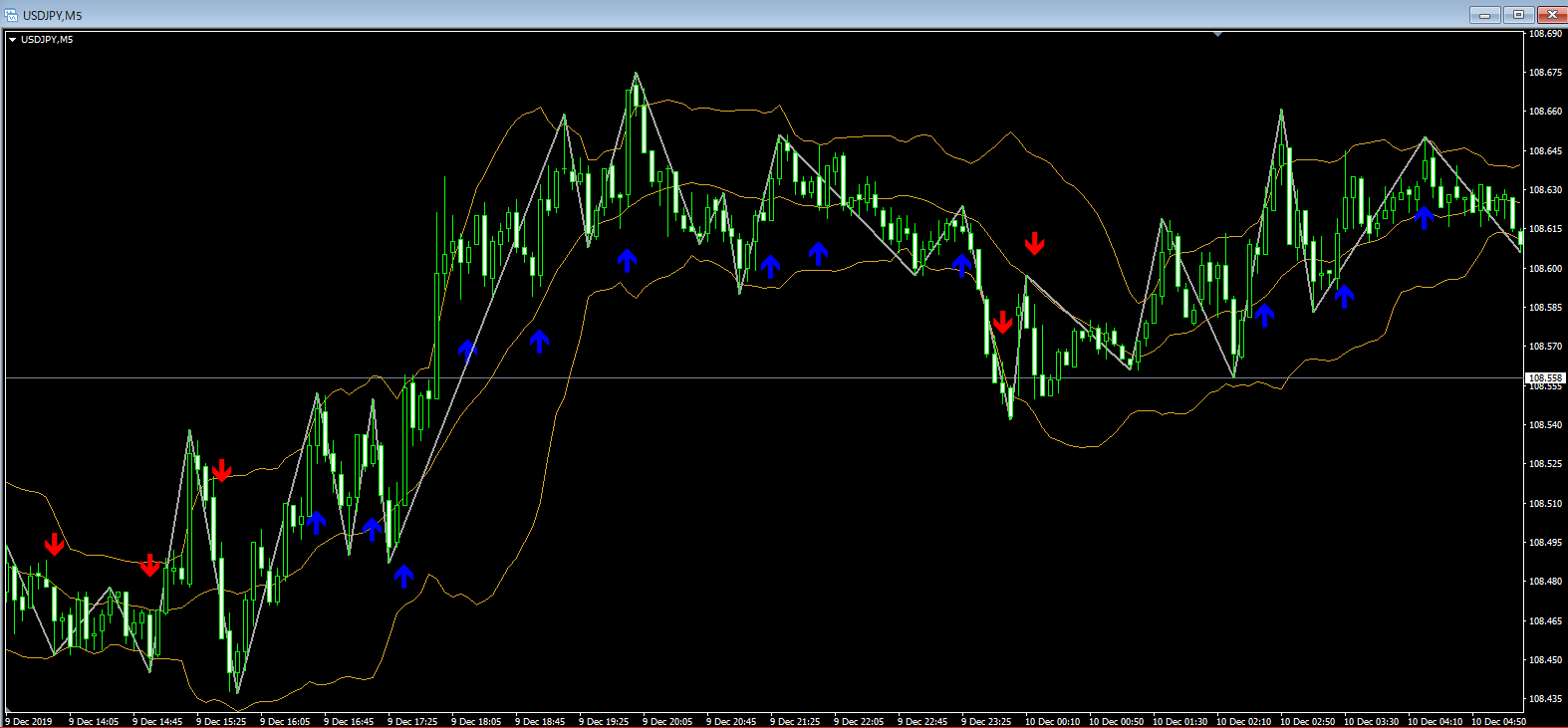This screenshot has height=728, width=1568.
Task: Click the chart window icon in the title bar
Action: (x=11, y=15)
